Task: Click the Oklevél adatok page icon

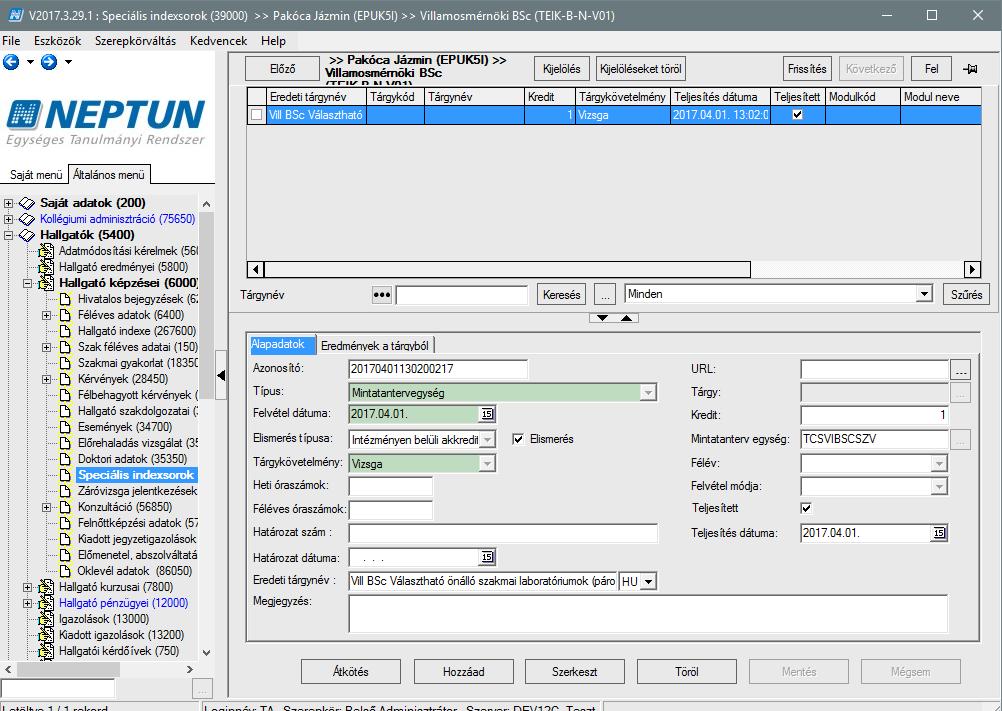Action: coord(65,571)
